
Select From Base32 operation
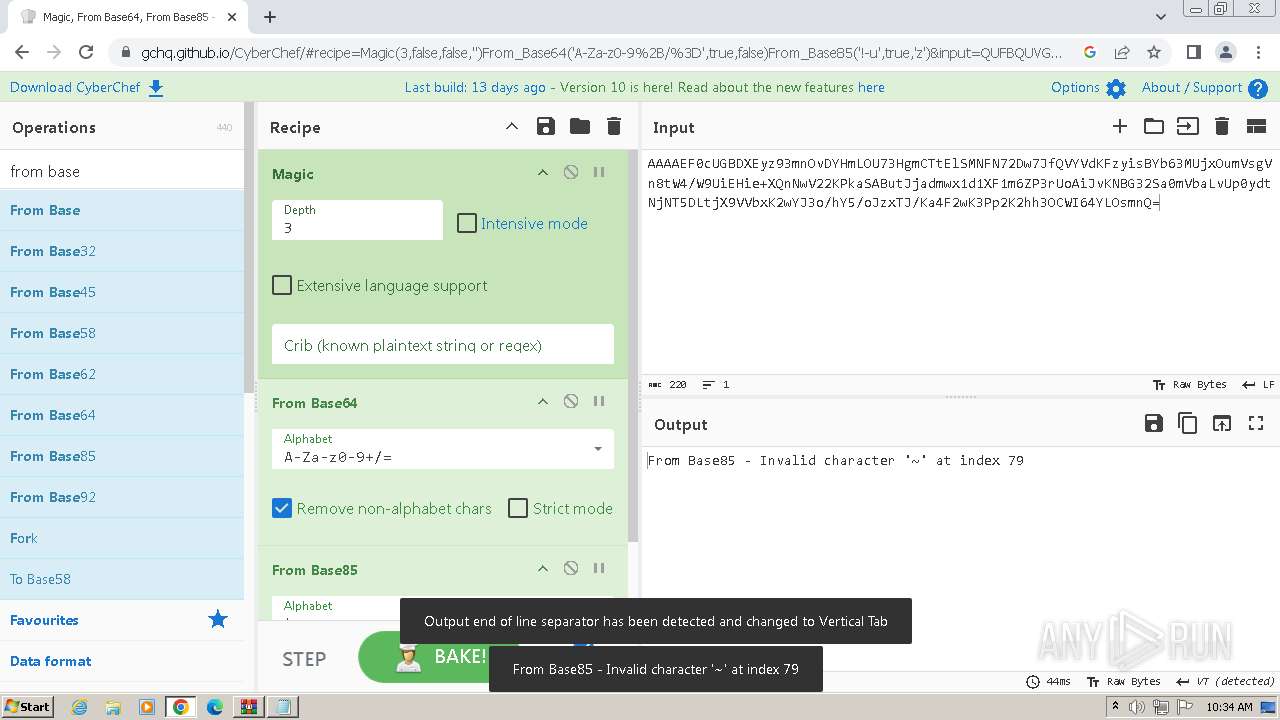pos(122,251)
